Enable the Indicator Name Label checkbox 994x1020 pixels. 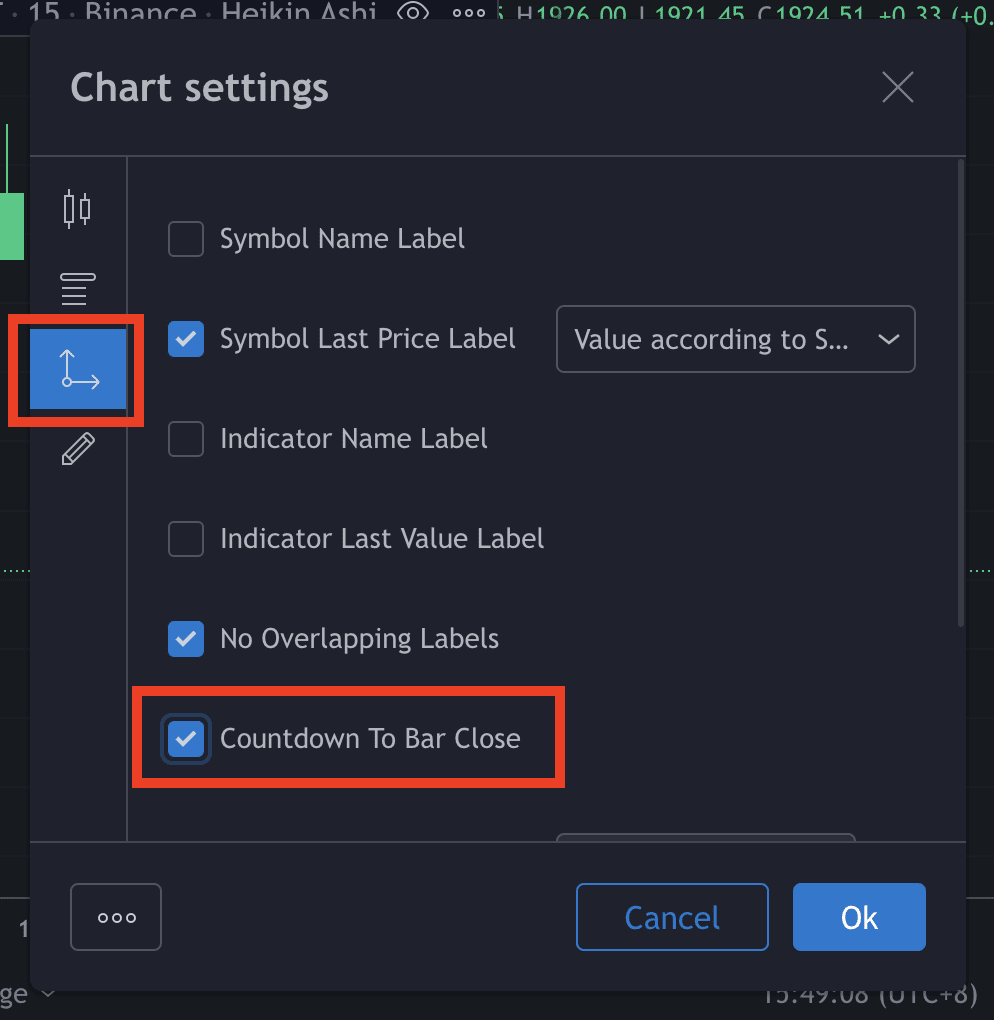coord(186,438)
